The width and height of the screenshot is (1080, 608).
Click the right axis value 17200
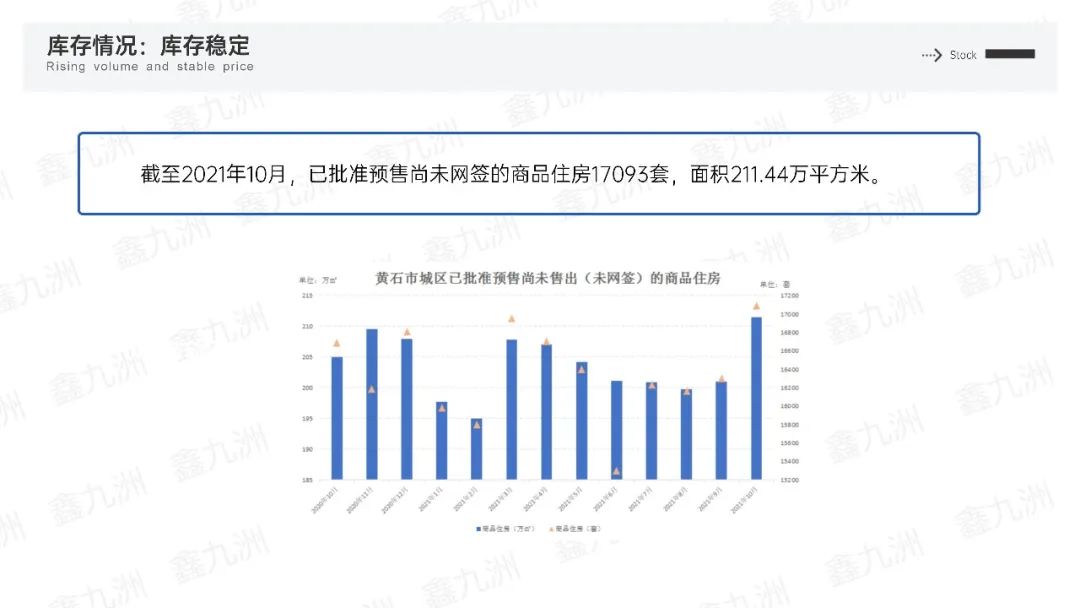(789, 295)
